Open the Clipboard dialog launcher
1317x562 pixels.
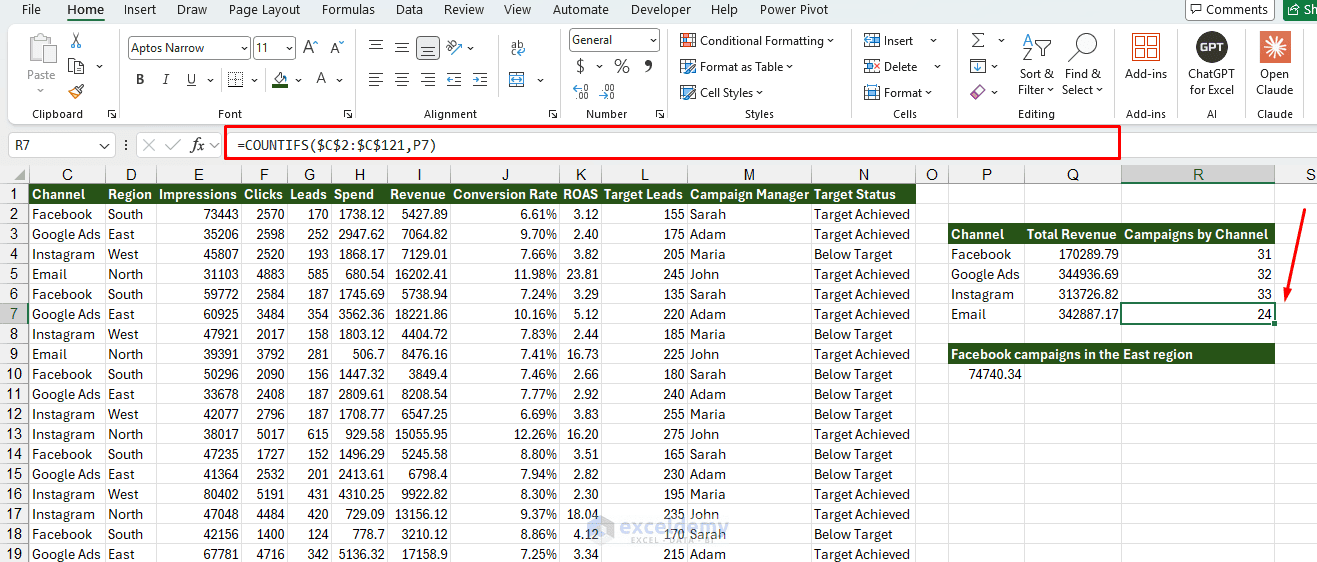click(x=112, y=115)
